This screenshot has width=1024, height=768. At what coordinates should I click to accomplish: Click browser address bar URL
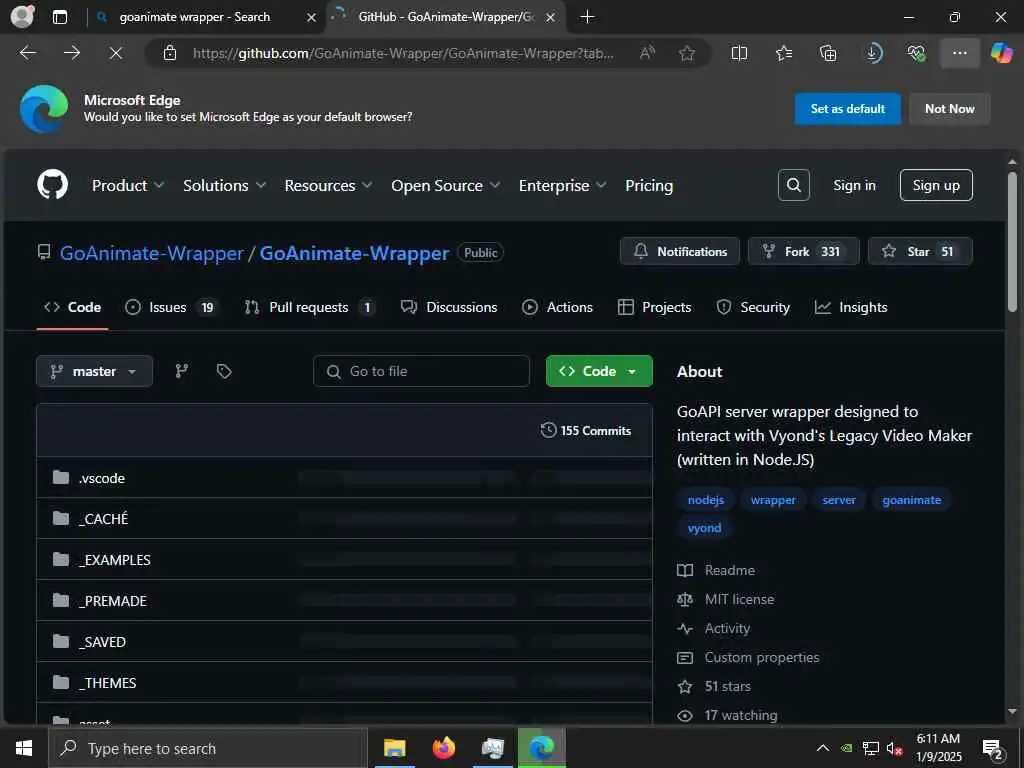(x=403, y=53)
